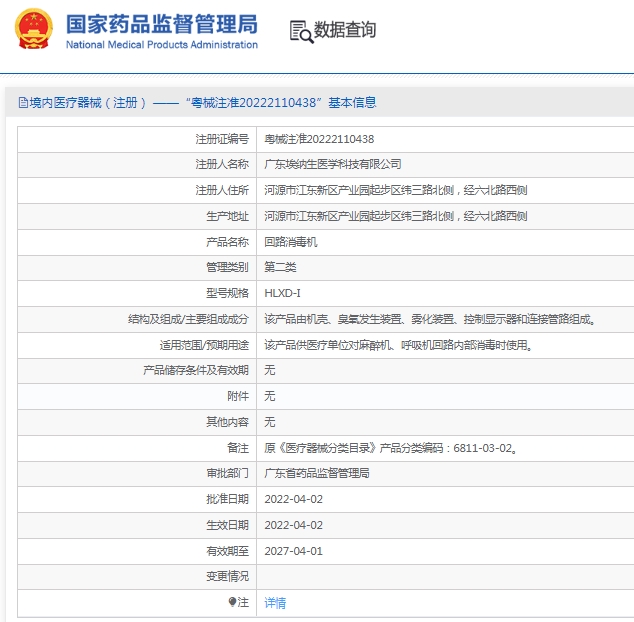This screenshot has width=634, height=622.
Task: Click the 适用范围/预期用途 label
Action: tap(204, 345)
